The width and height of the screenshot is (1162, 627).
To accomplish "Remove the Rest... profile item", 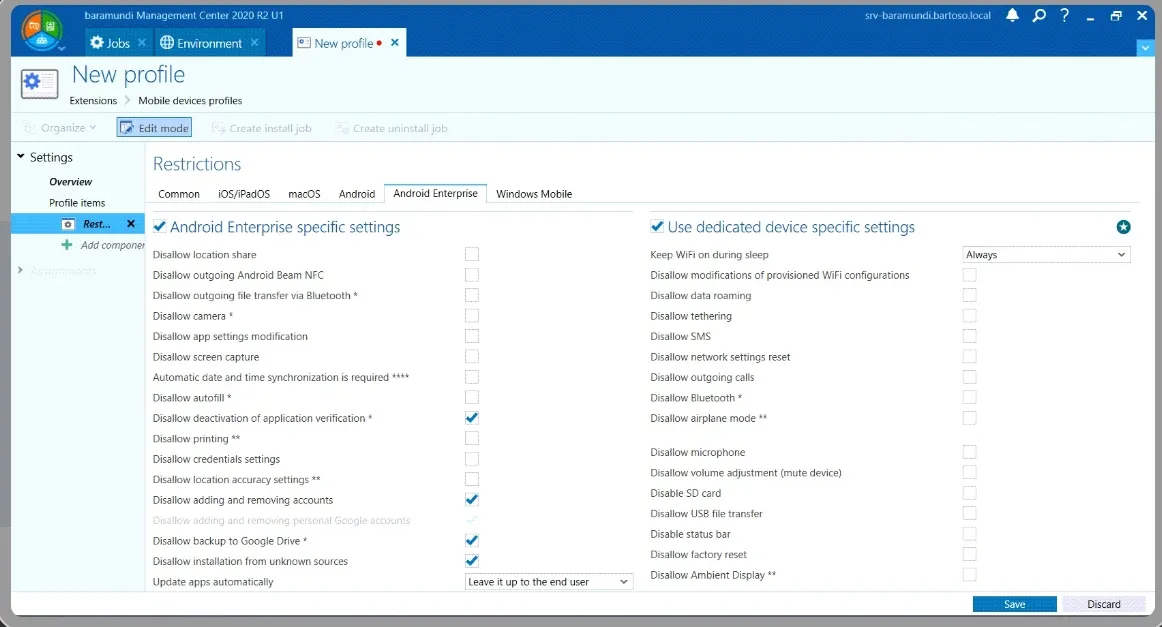I will point(130,224).
